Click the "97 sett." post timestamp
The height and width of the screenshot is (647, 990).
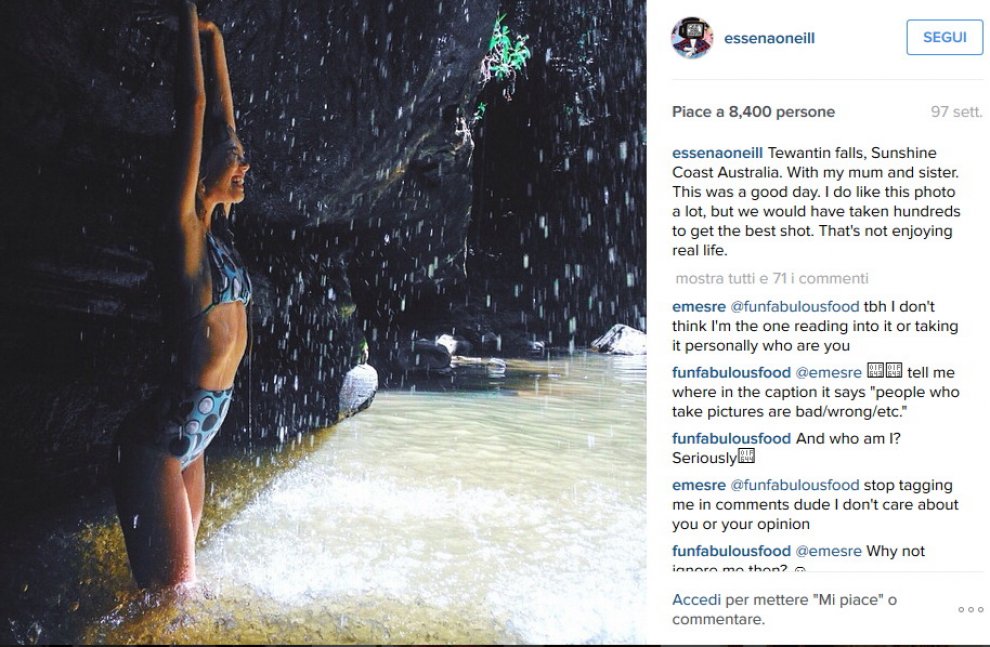(x=956, y=112)
